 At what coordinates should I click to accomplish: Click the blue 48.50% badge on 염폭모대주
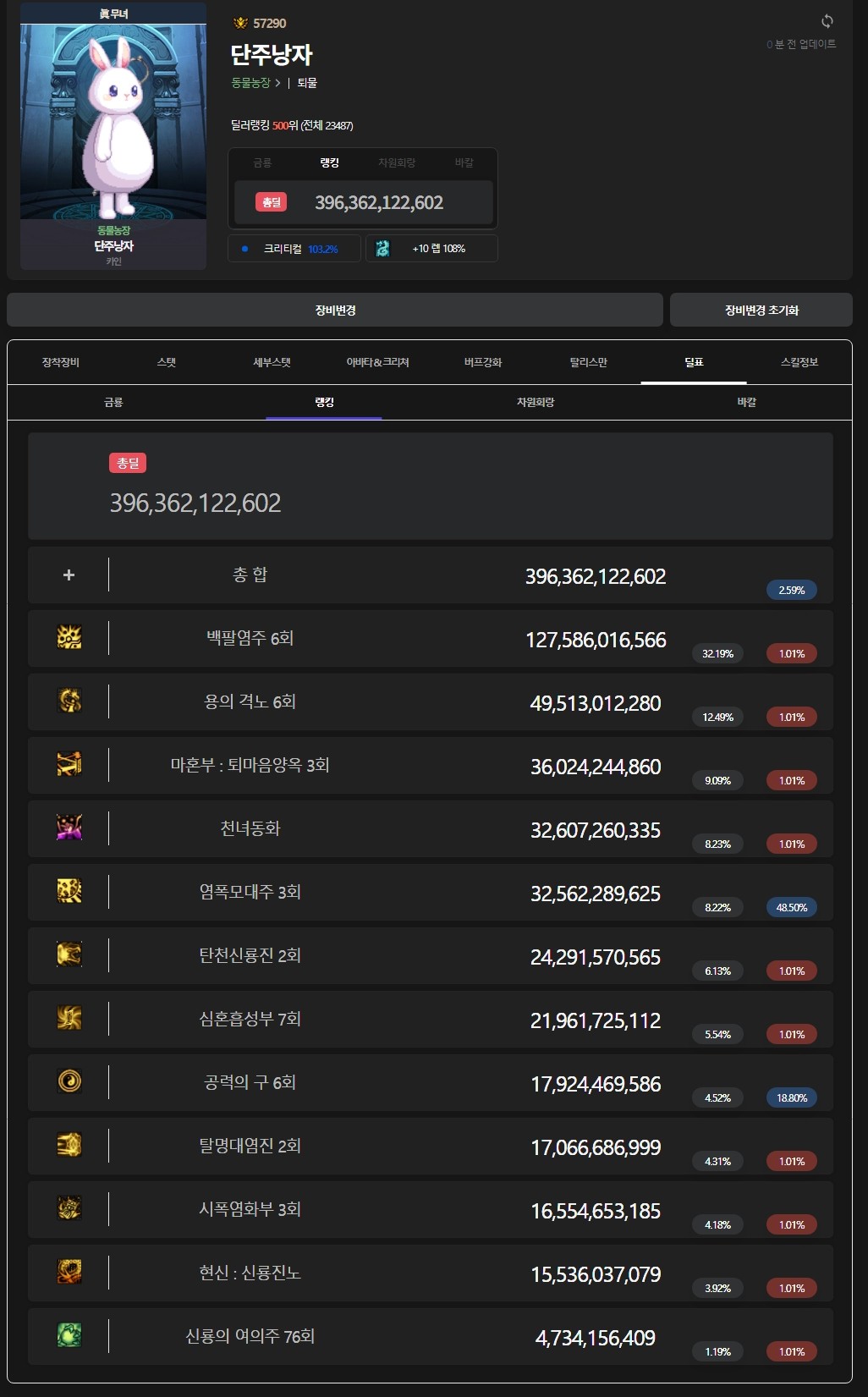(791, 907)
